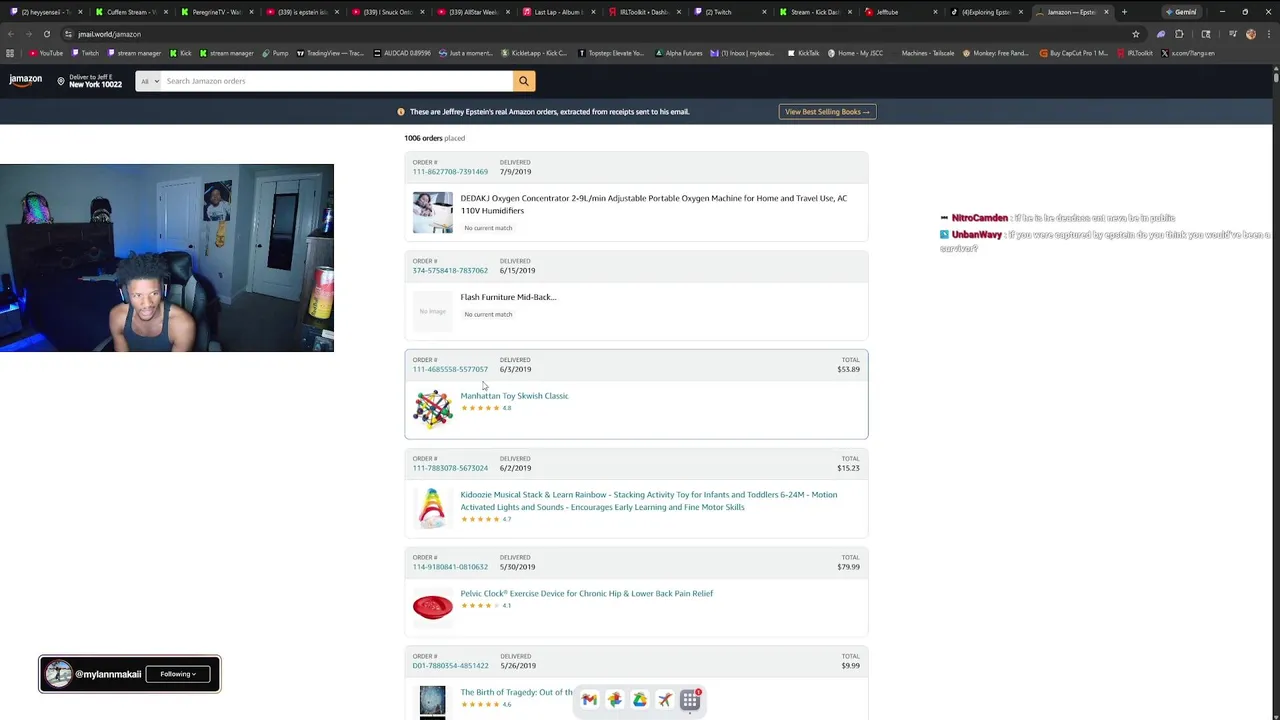Image resolution: width=1280 pixels, height=720 pixels.
Task: Open the Alpha Futures bookmark
Action: (678, 53)
